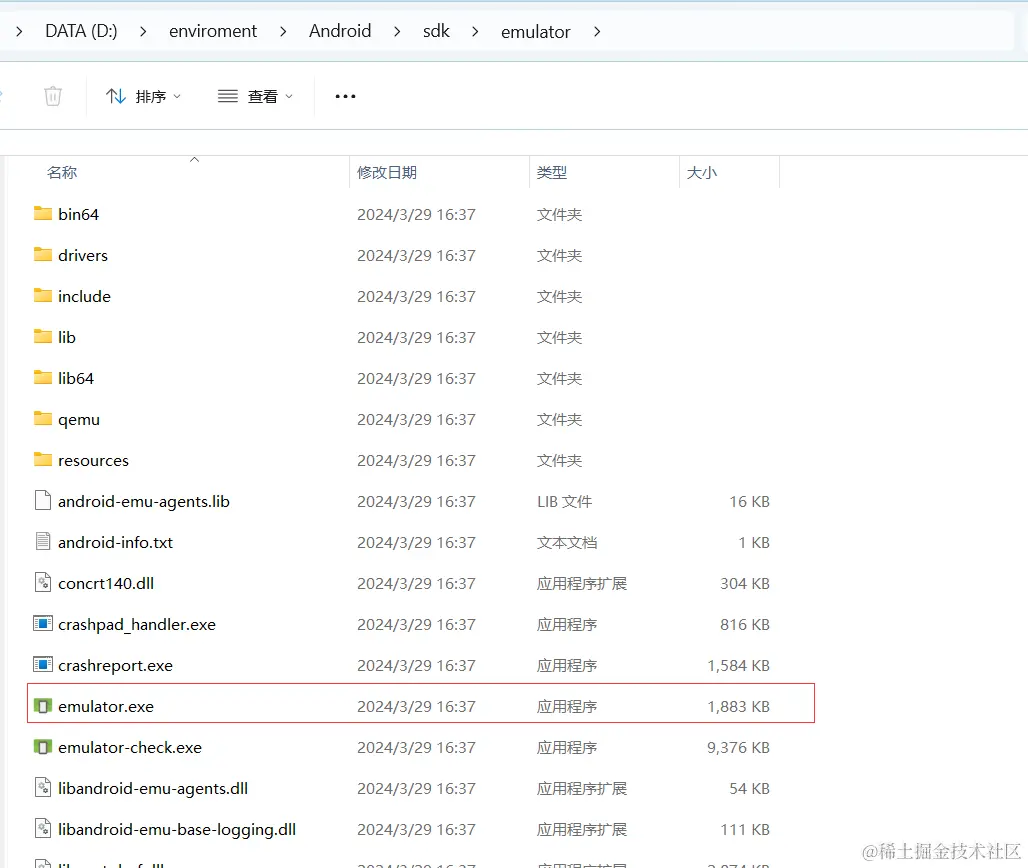1028x868 pixels.
Task: Expand chevron after emulator breadcrumb
Action: 597,31
